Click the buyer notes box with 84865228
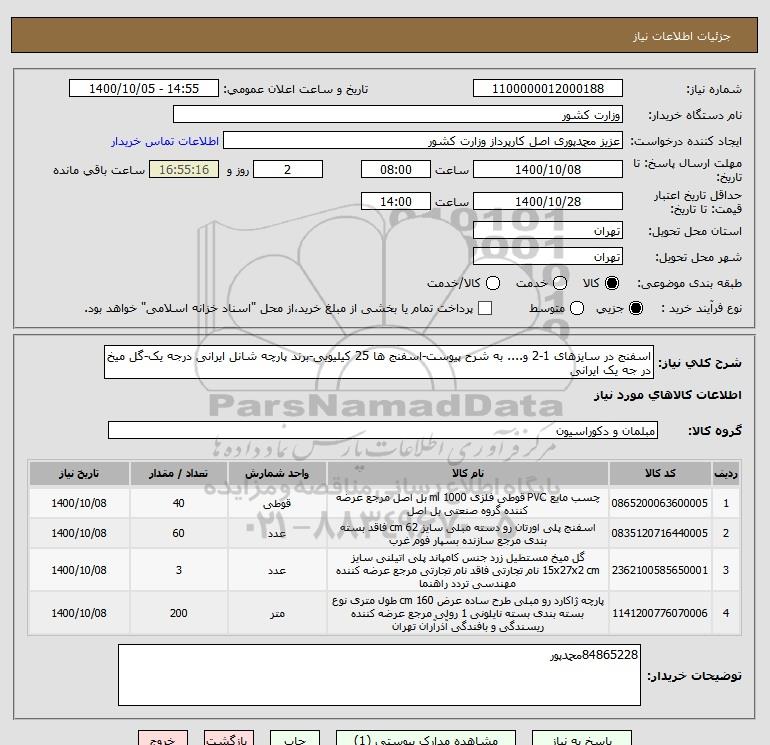 tap(379, 675)
